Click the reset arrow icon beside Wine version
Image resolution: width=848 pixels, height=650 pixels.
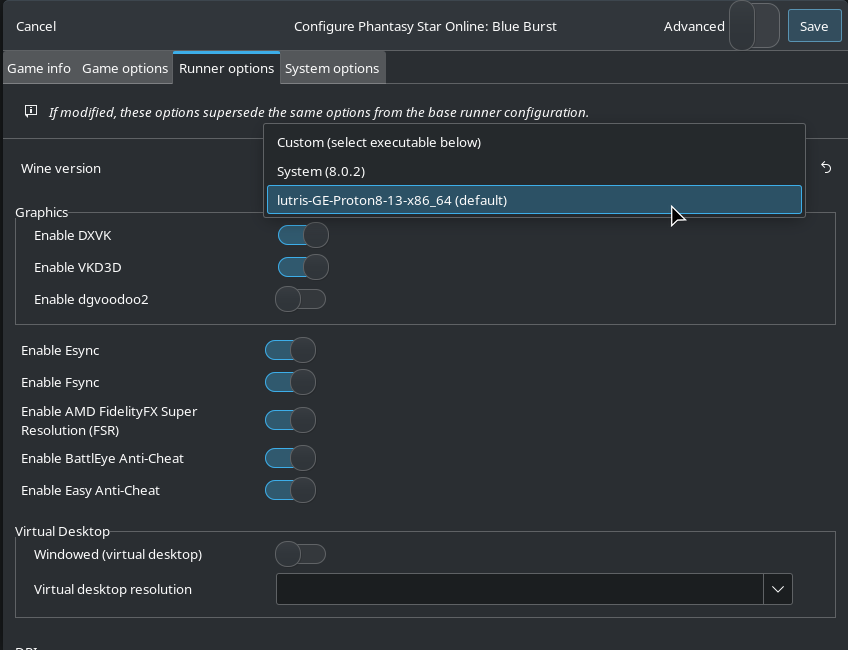826,168
